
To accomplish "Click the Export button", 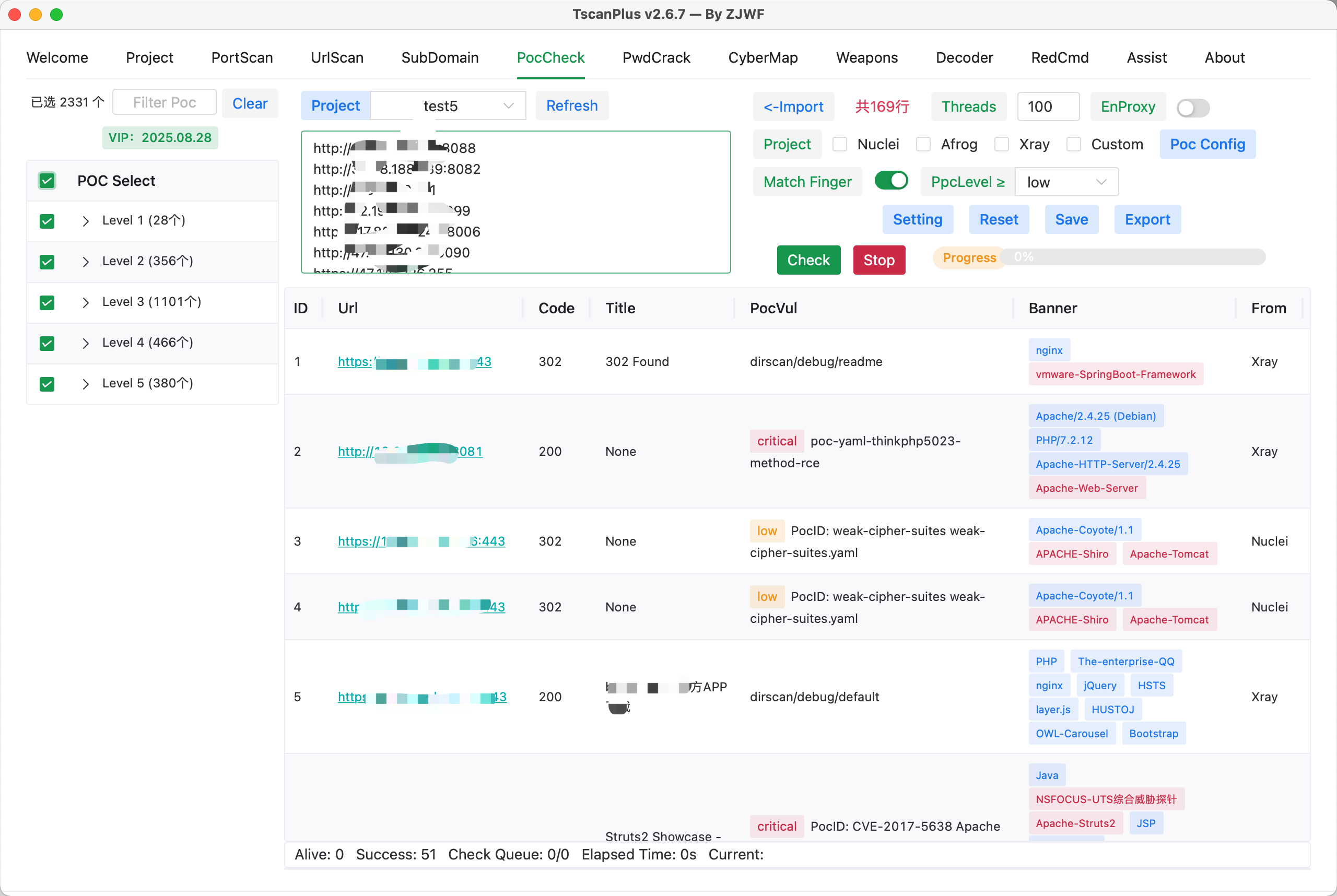I will [x=1147, y=219].
